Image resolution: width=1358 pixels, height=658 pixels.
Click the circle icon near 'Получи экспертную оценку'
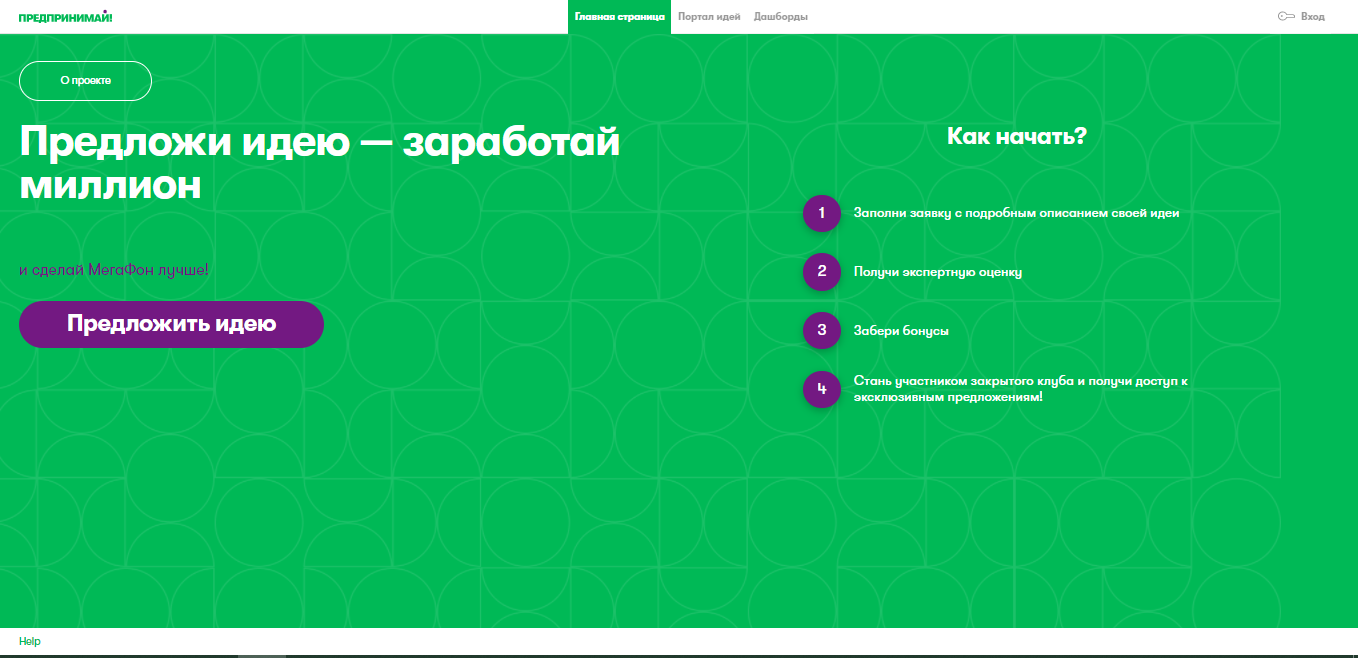pyautogui.click(x=821, y=272)
